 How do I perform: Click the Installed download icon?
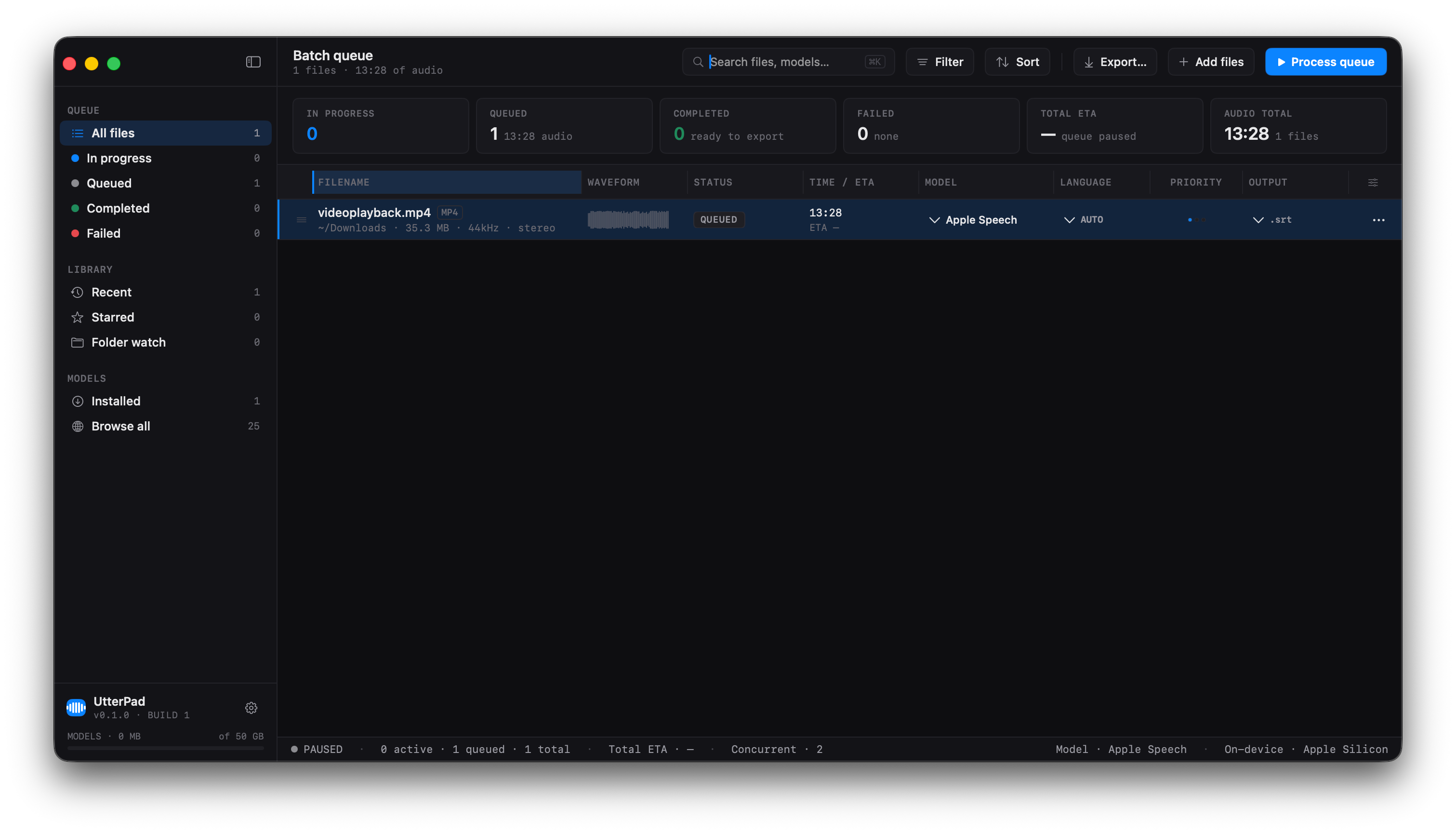coord(77,401)
